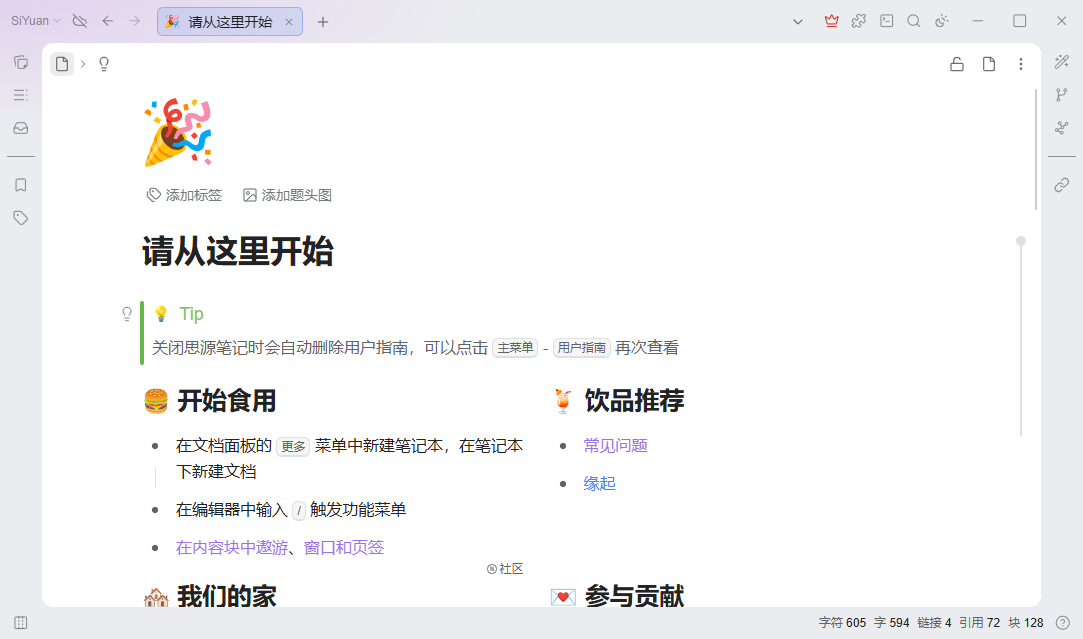Click 块 128 in status bar

pos(1026,622)
